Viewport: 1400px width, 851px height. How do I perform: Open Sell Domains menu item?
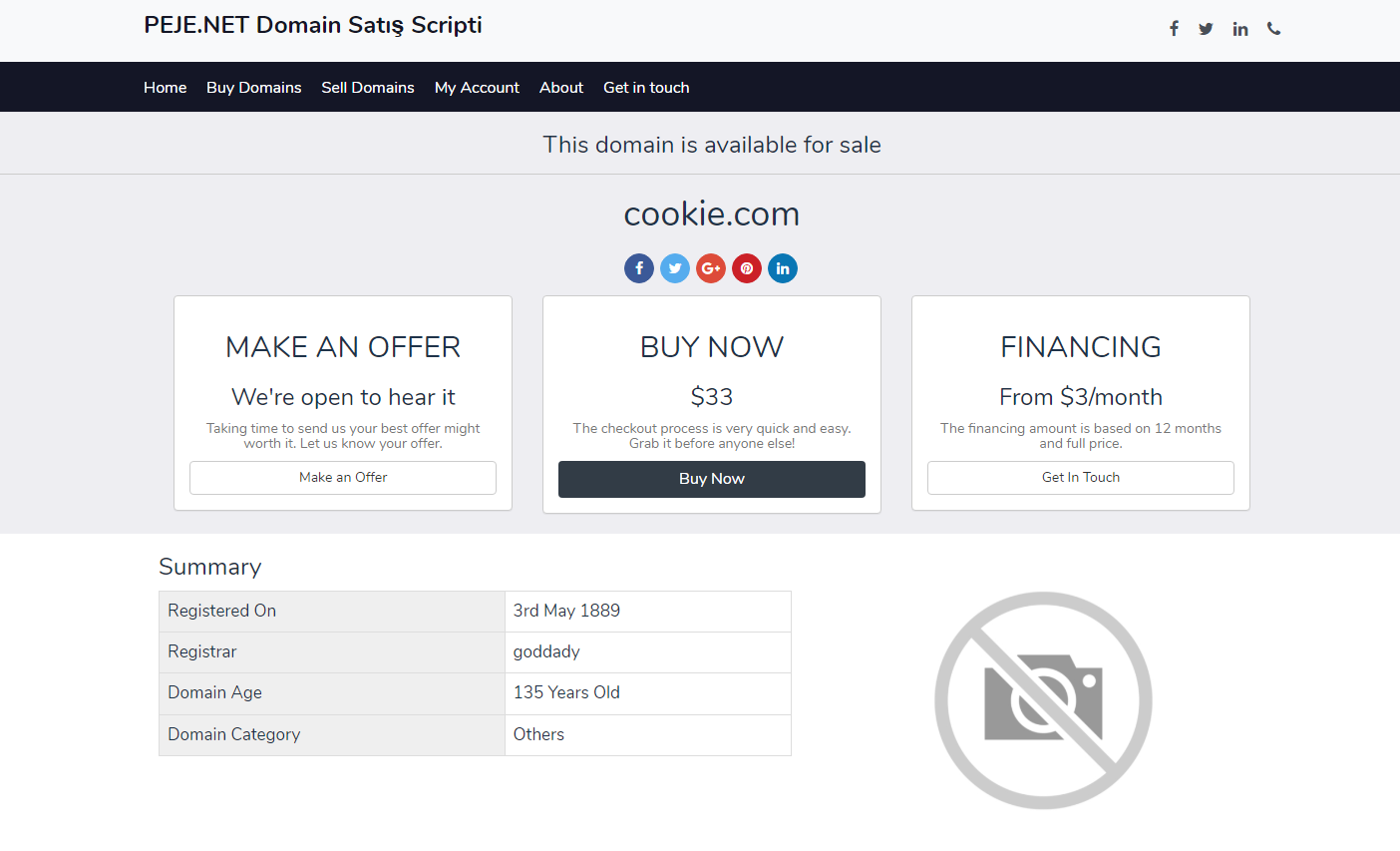point(368,88)
